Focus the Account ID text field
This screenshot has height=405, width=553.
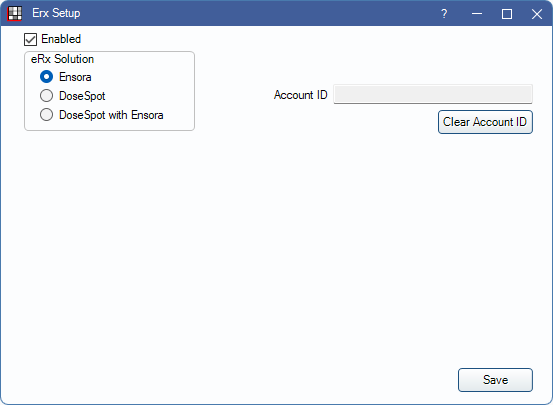click(x=433, y=94)
